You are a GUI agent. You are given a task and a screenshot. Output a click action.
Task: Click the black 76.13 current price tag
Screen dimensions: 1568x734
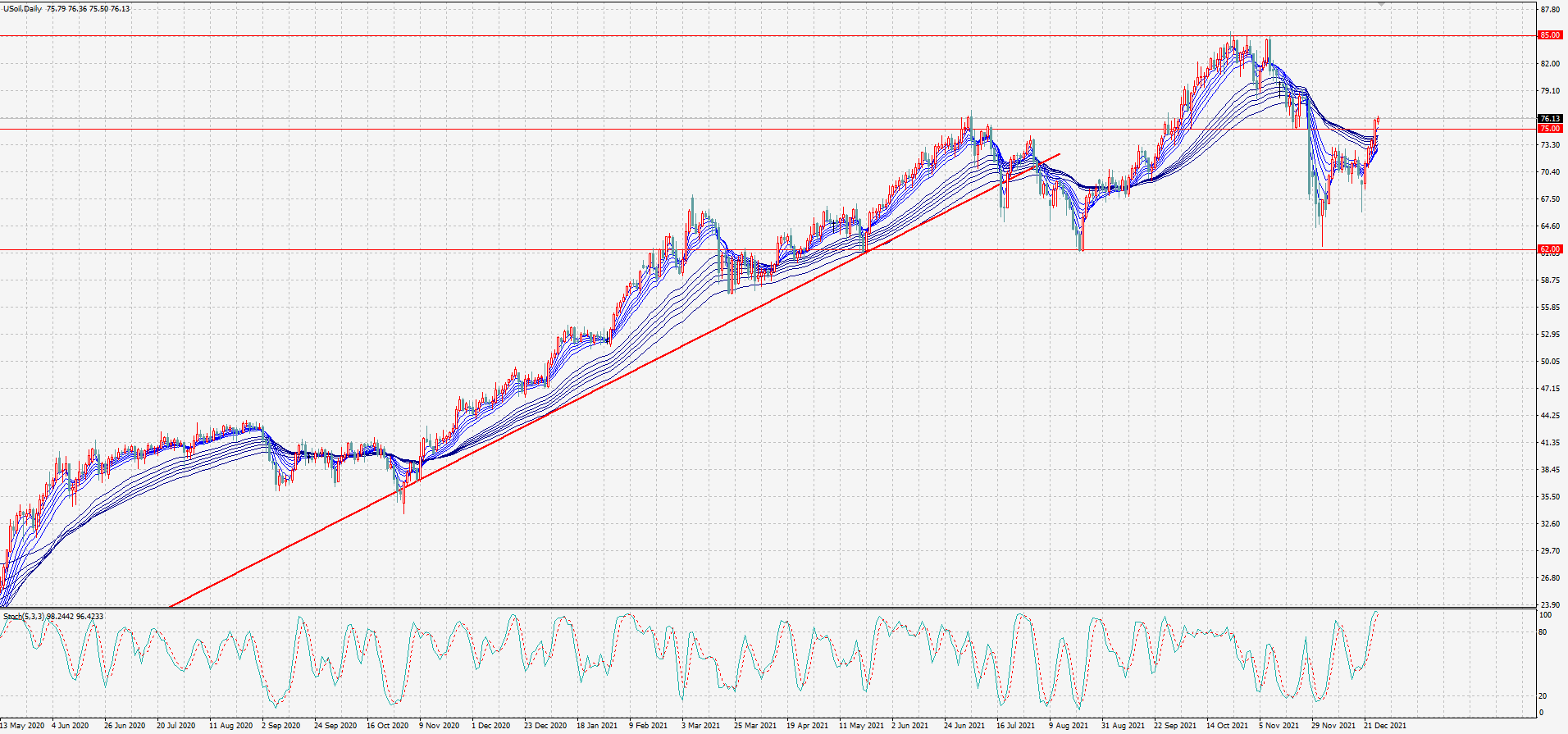pyautogui.click(x=1550, y=119)
